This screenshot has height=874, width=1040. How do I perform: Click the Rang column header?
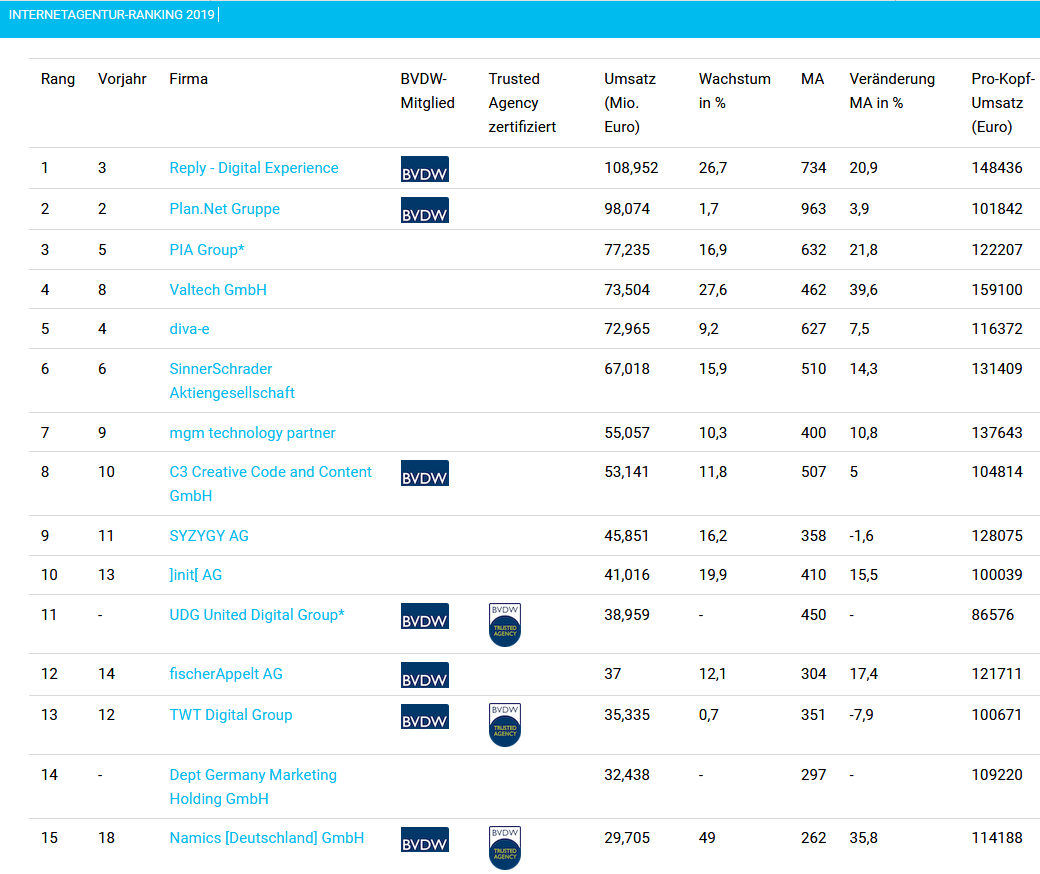click(x=58, y=79)
